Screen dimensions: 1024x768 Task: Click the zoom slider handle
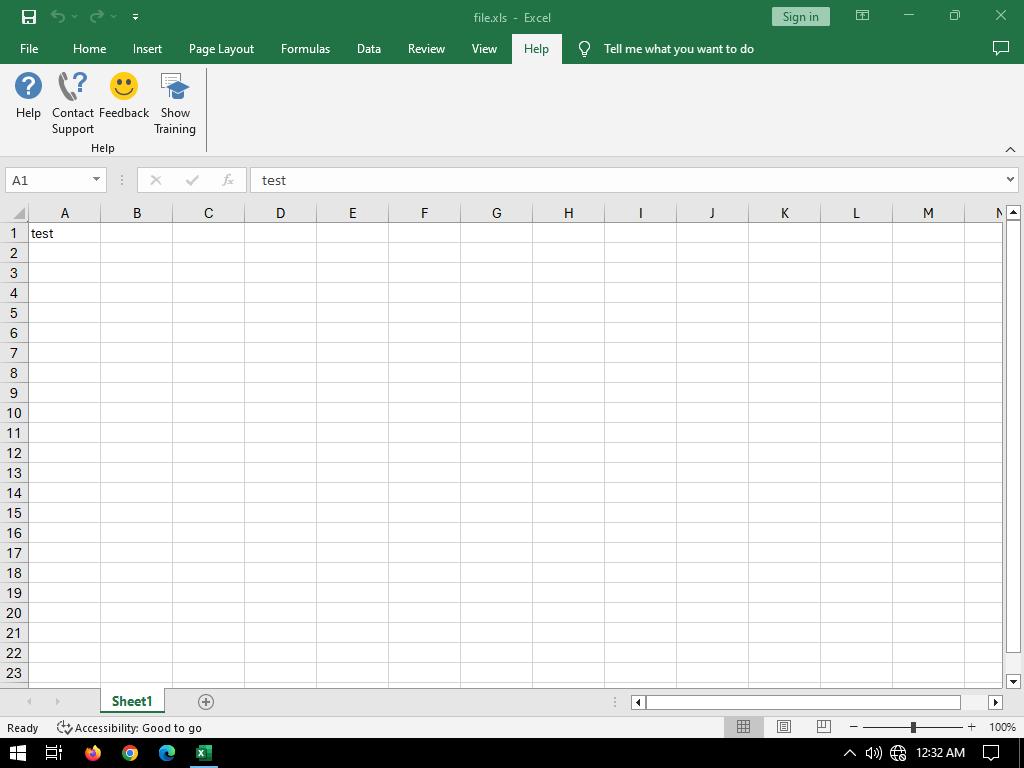(913, 727)
